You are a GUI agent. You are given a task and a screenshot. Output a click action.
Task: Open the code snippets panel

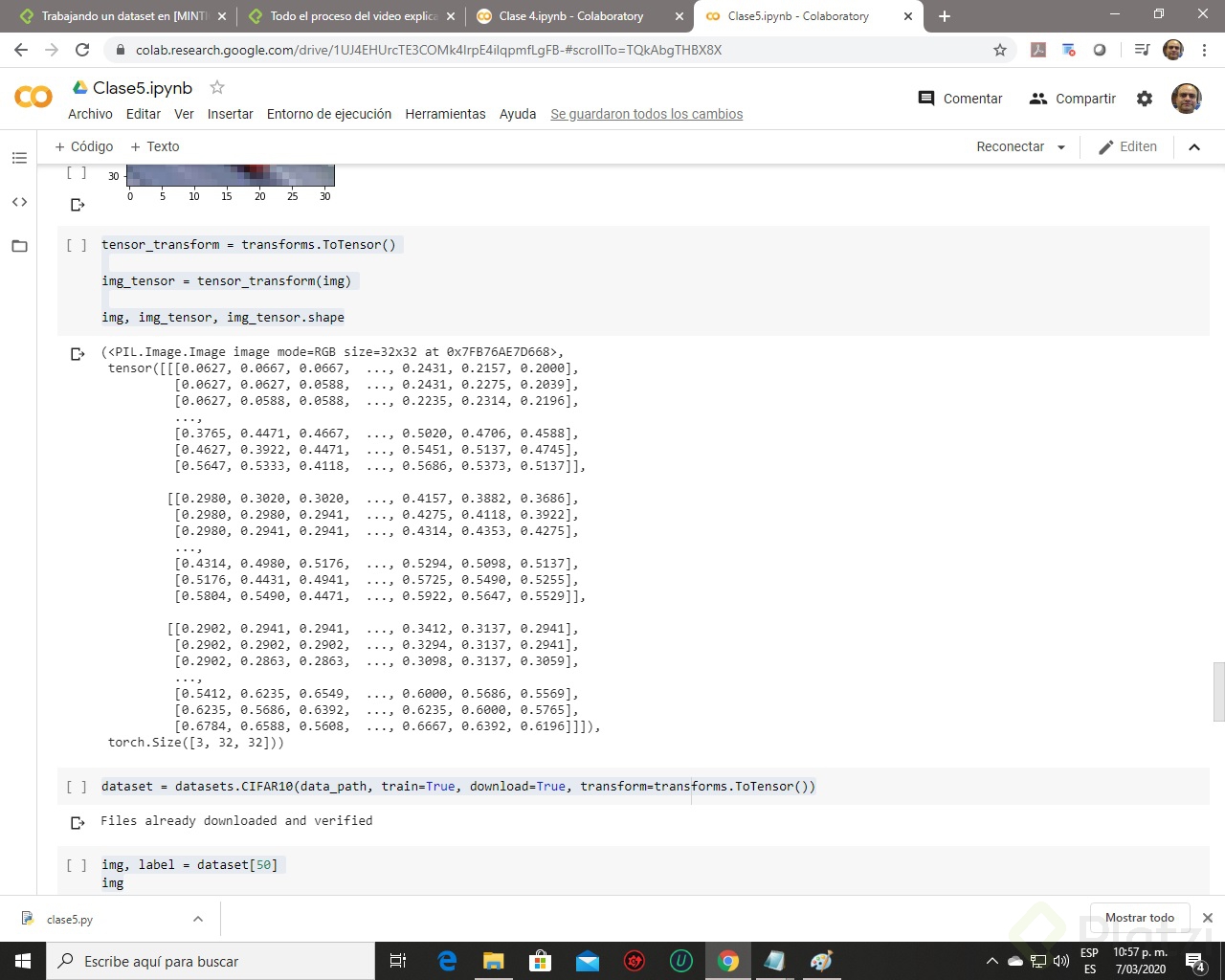coord(19,202)
